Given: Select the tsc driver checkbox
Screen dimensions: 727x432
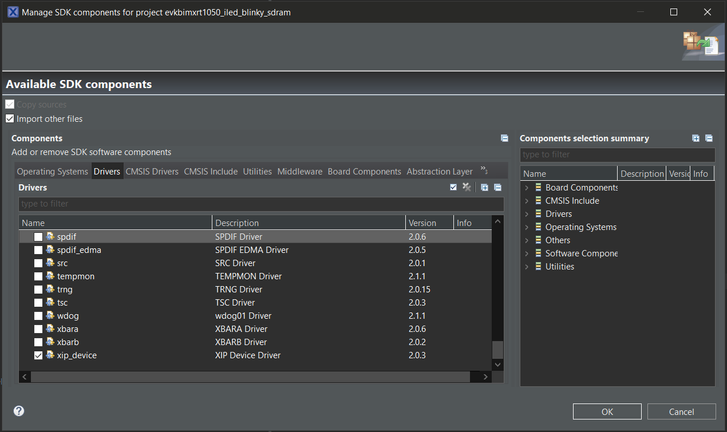Looking at the screenshot, I should click(38, 303).
